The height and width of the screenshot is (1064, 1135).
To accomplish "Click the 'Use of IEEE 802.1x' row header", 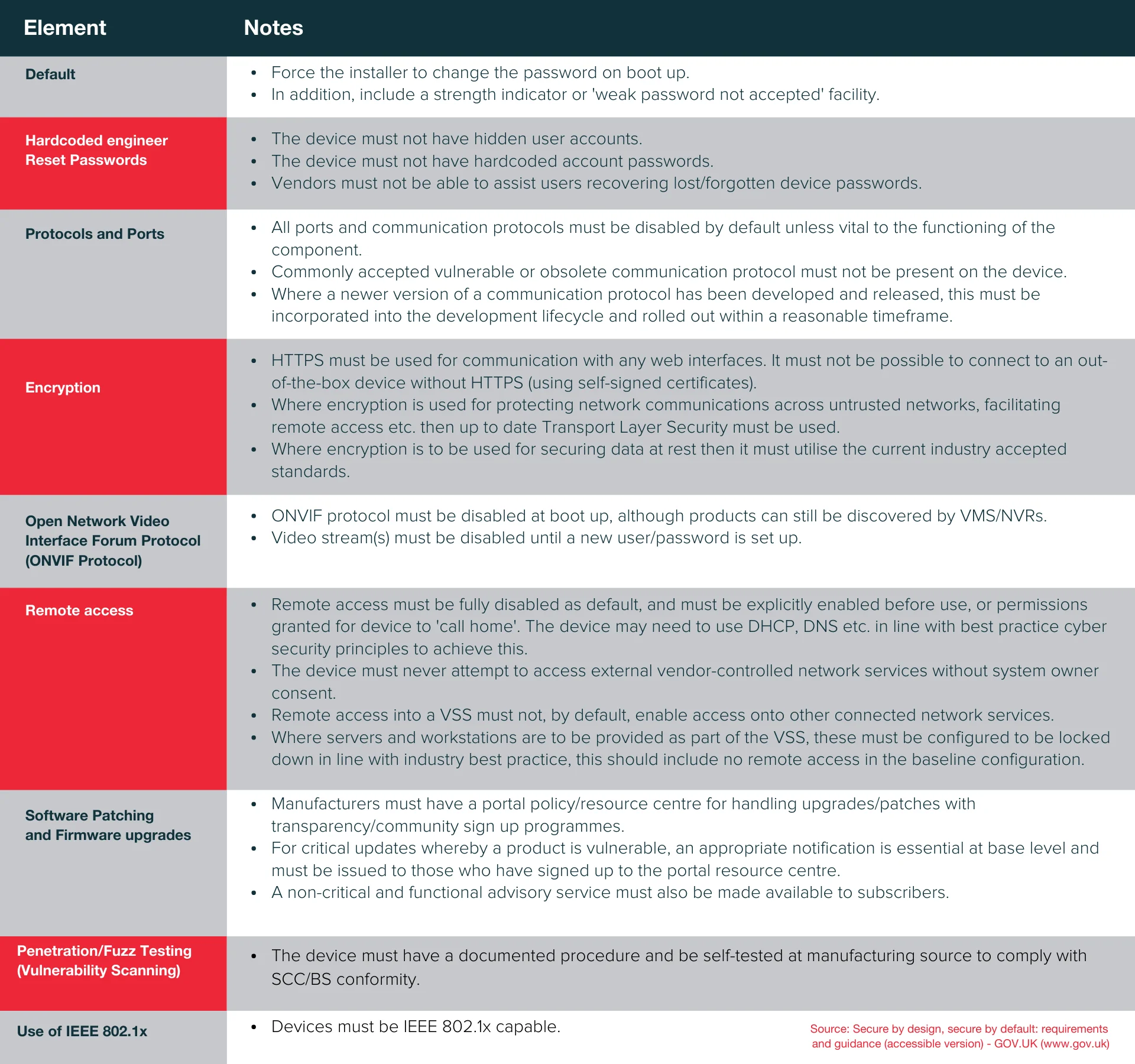I will click(114, 1035).
